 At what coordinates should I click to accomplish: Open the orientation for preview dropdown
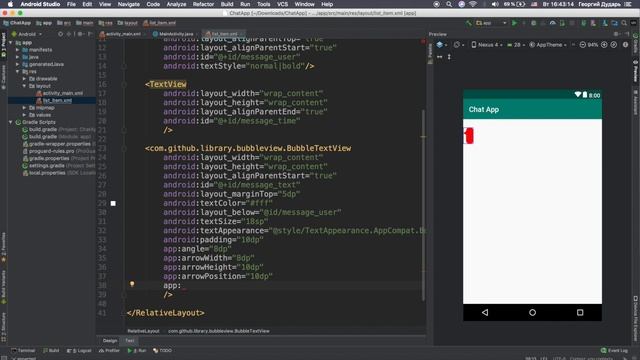[x=459, y=45]
